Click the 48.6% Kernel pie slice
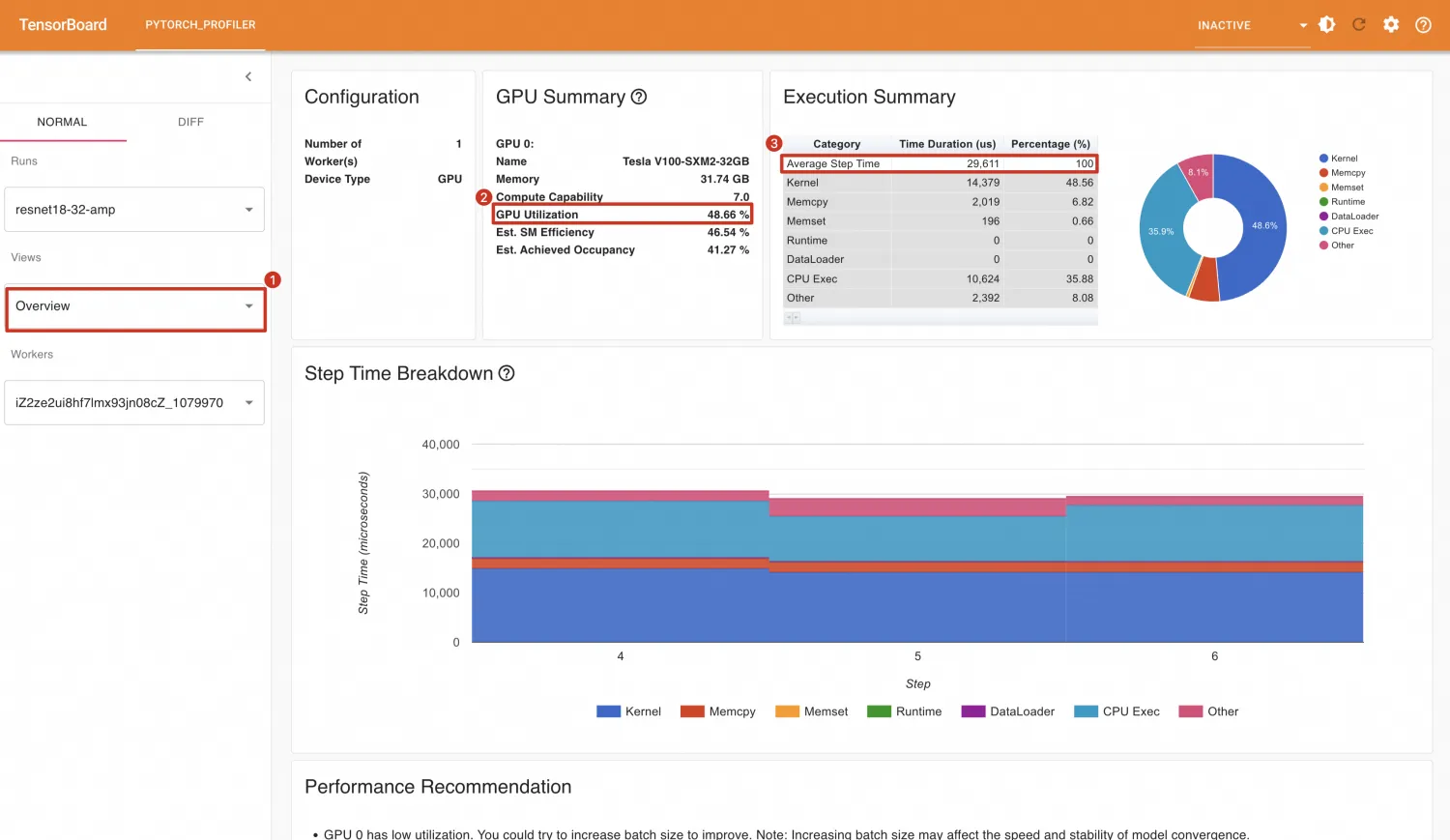Viewport: 1450px width, 840px height. point(1264,226)
